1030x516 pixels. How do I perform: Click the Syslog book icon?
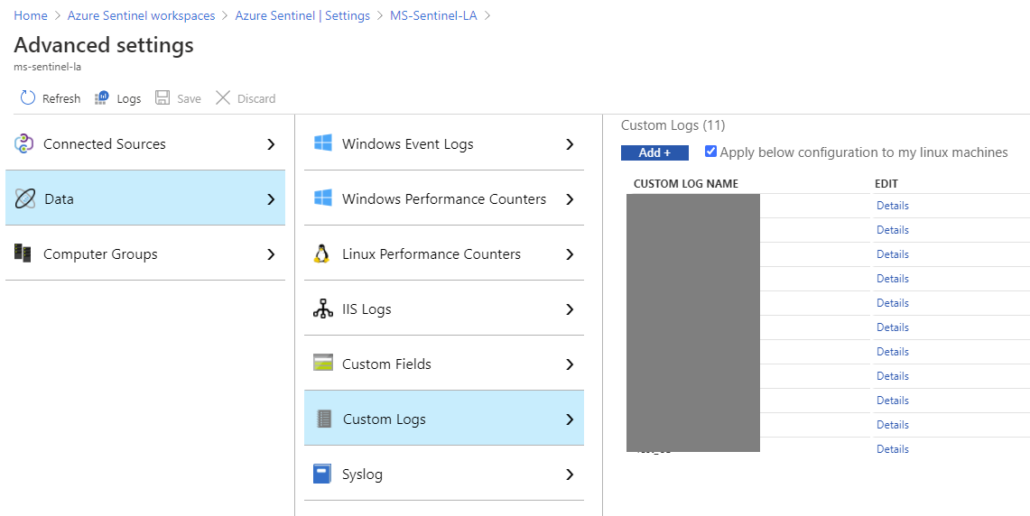[x=322, y=474]
